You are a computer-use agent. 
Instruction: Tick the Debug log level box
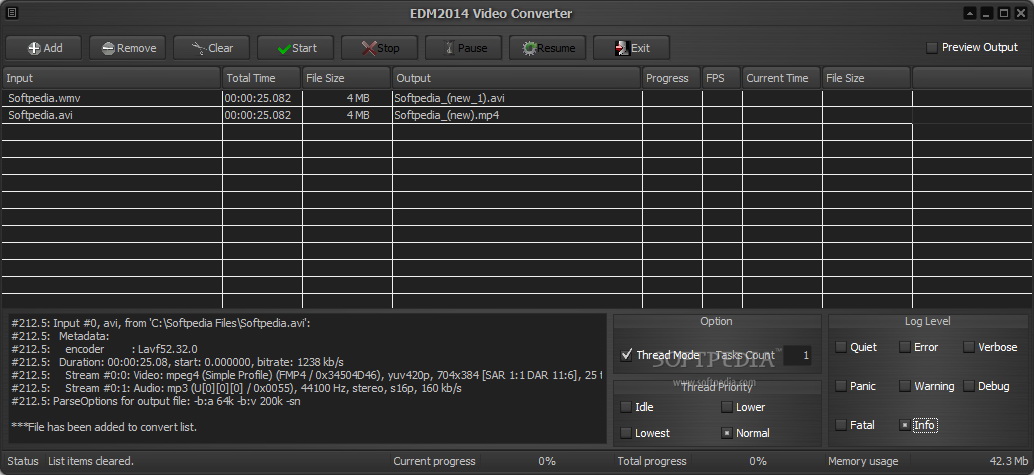tap(969, 386)
